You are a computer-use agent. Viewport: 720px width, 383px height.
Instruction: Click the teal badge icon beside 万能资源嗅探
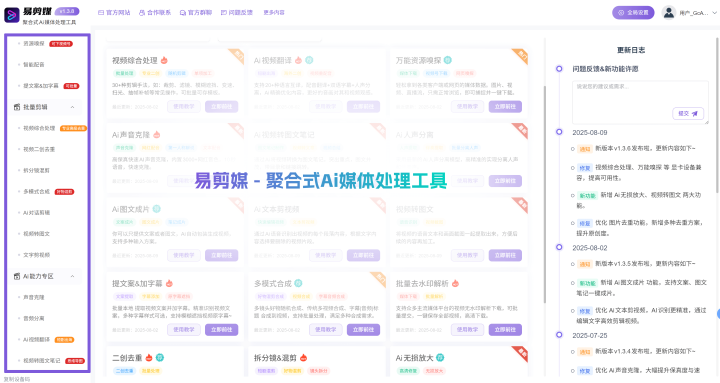pyautogui.click(x=448, y=60)
